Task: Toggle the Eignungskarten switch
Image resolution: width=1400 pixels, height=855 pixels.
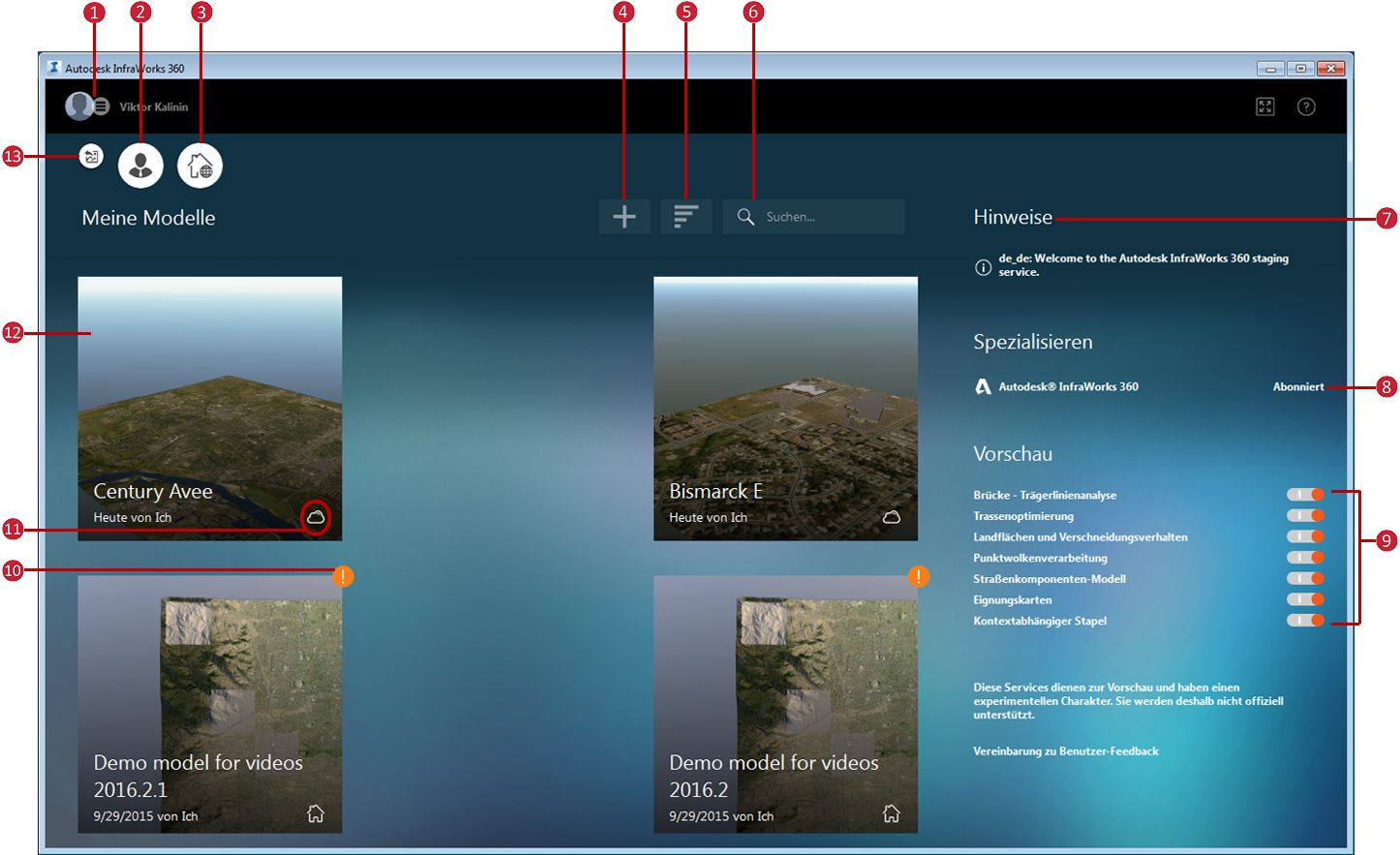Action: (x=1305, y=599)
